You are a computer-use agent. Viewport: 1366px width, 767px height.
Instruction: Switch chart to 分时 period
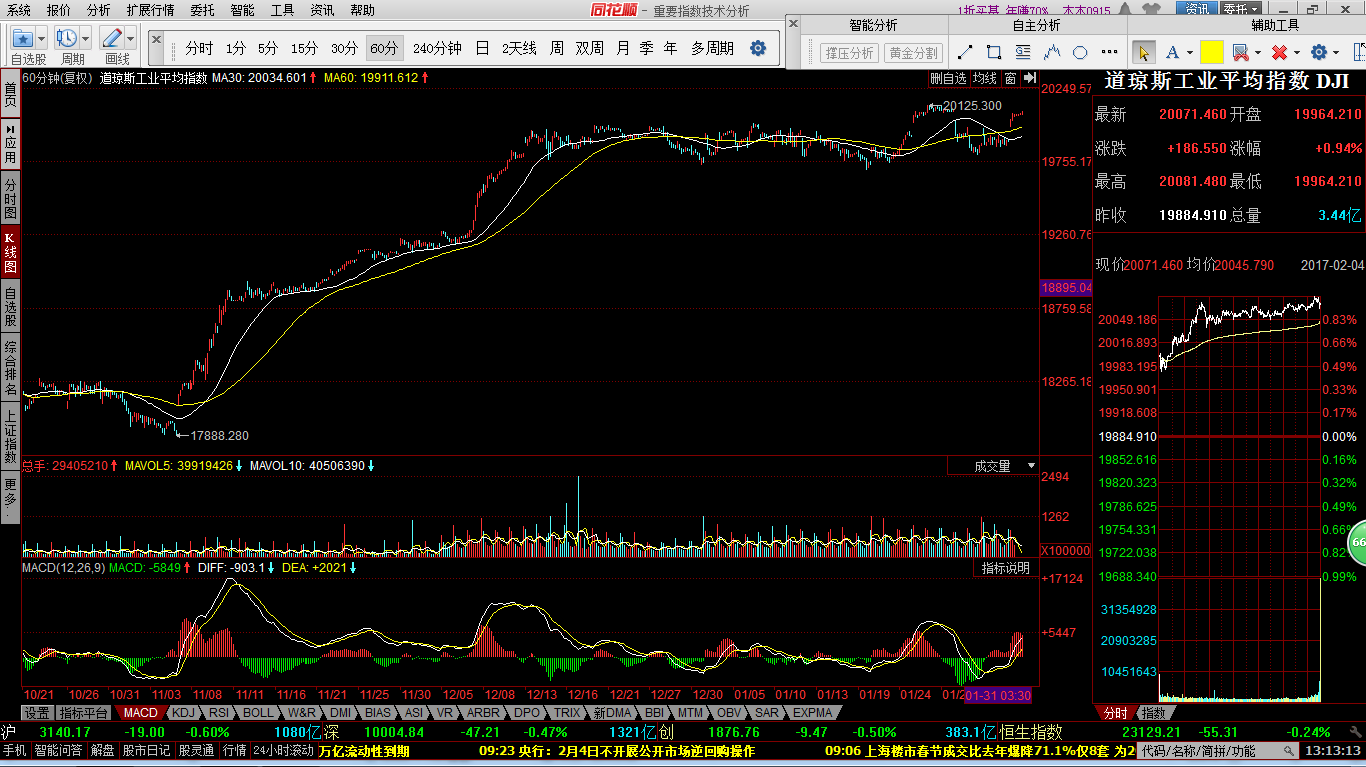tap(199, 48)
